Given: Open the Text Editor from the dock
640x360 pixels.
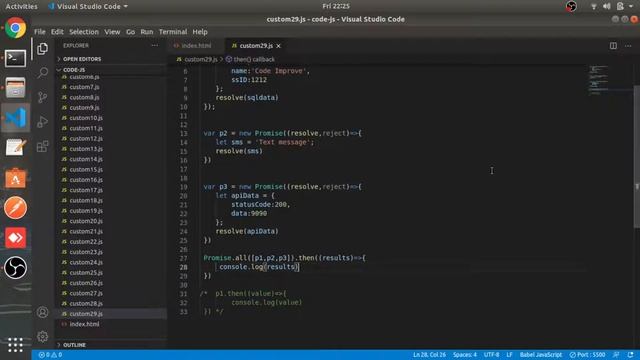Looking at the screenshot, I should click(16, 147).
